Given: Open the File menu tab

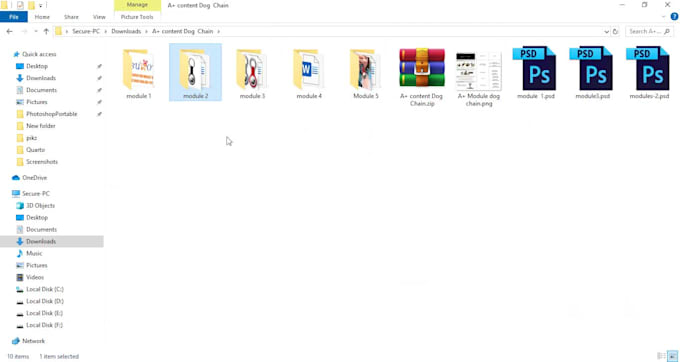Looking at the screenshot, I should point(14,17).
